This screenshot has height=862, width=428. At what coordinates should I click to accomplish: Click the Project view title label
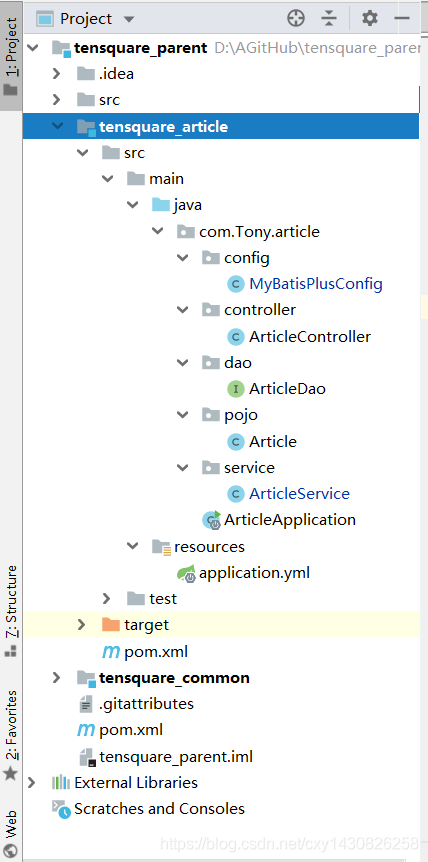(86, 19)
